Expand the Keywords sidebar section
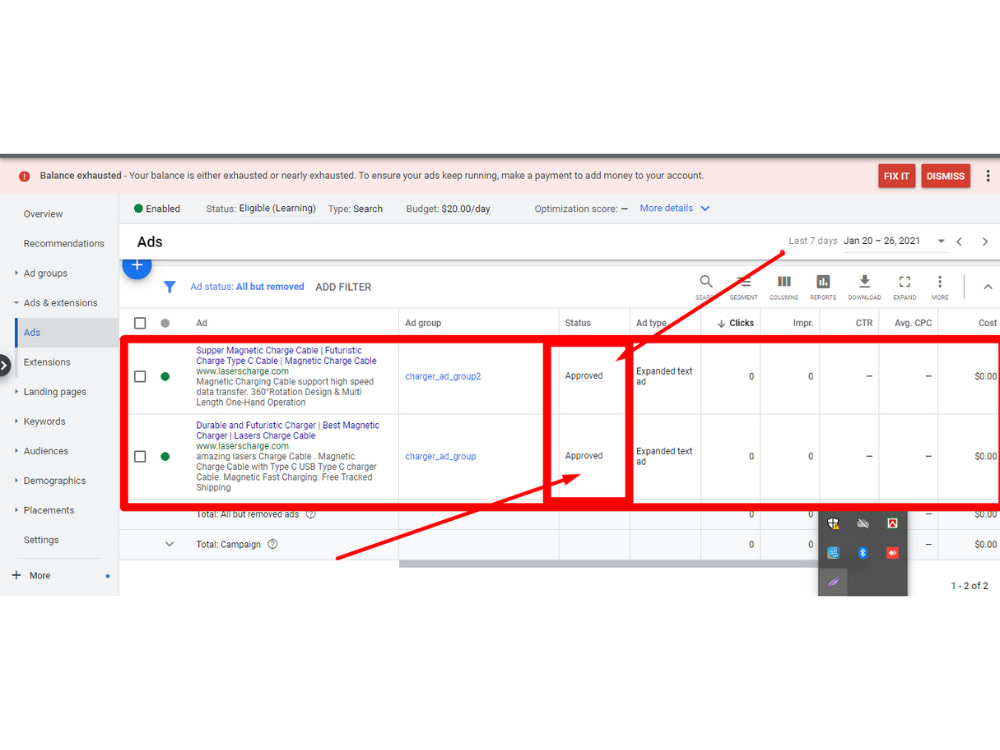The height and width of the screenshot is (750, 1000). [x=16, y=422]
